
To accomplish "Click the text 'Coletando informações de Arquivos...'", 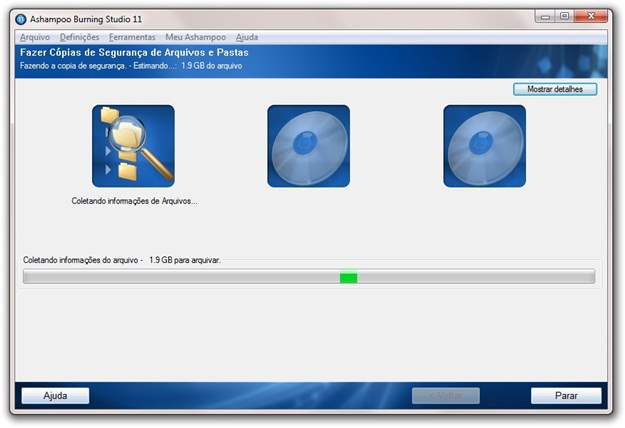I will 134,201.
